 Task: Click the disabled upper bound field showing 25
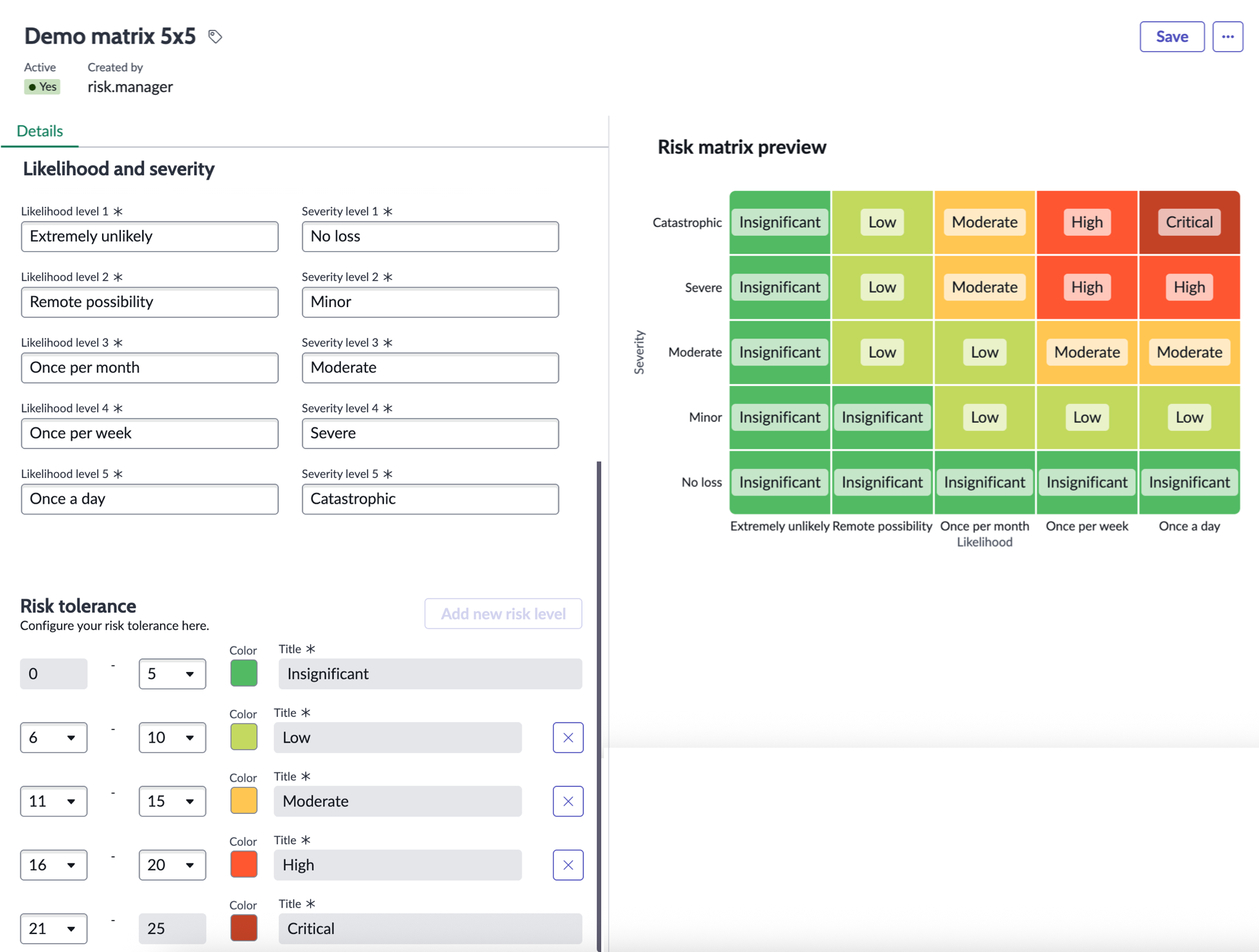172,928
